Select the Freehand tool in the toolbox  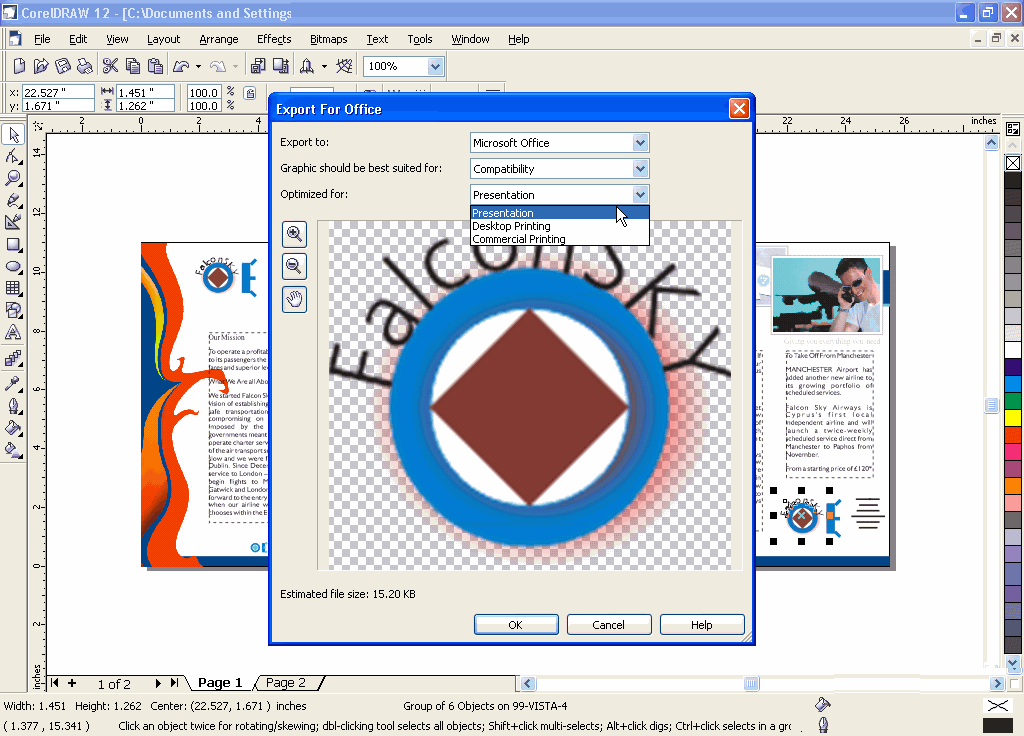(x=13, y=200)
